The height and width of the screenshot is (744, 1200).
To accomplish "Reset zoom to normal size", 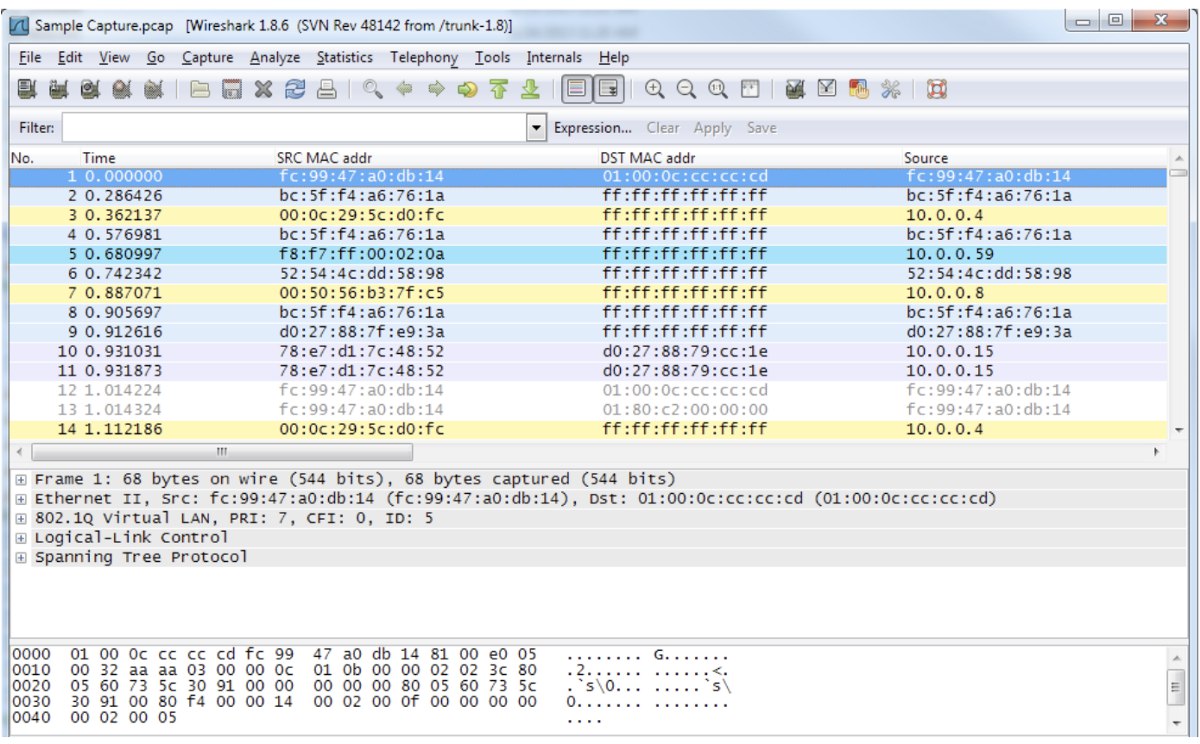I will pyautogui.click(x=717, y=90).
